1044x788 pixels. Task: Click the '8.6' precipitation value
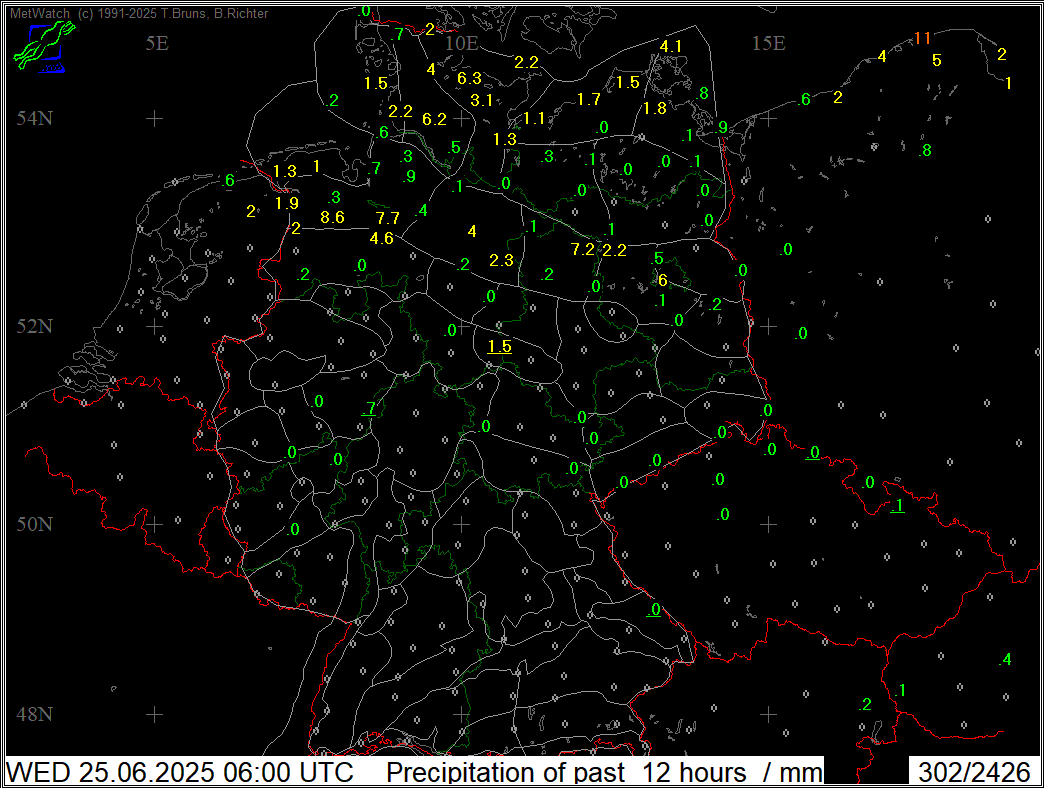[332, 217]
